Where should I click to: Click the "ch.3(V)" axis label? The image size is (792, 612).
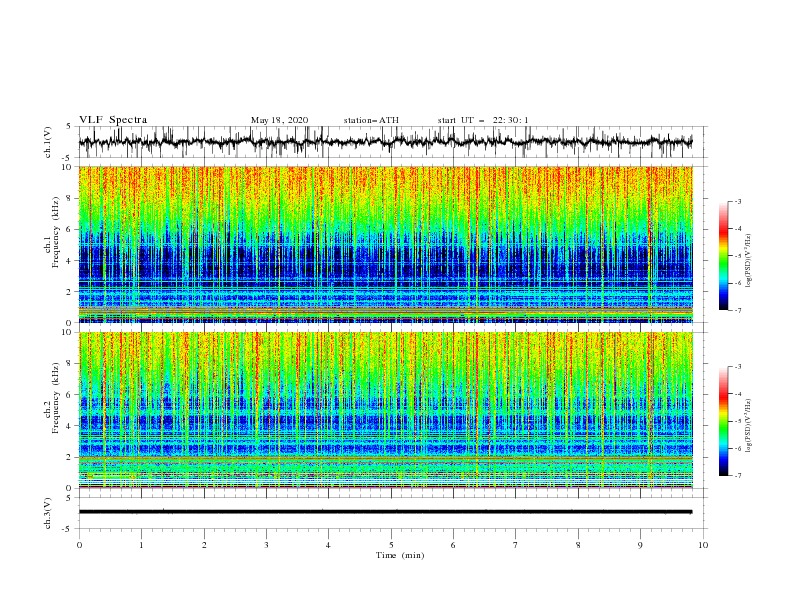click(x=48, y=513)
